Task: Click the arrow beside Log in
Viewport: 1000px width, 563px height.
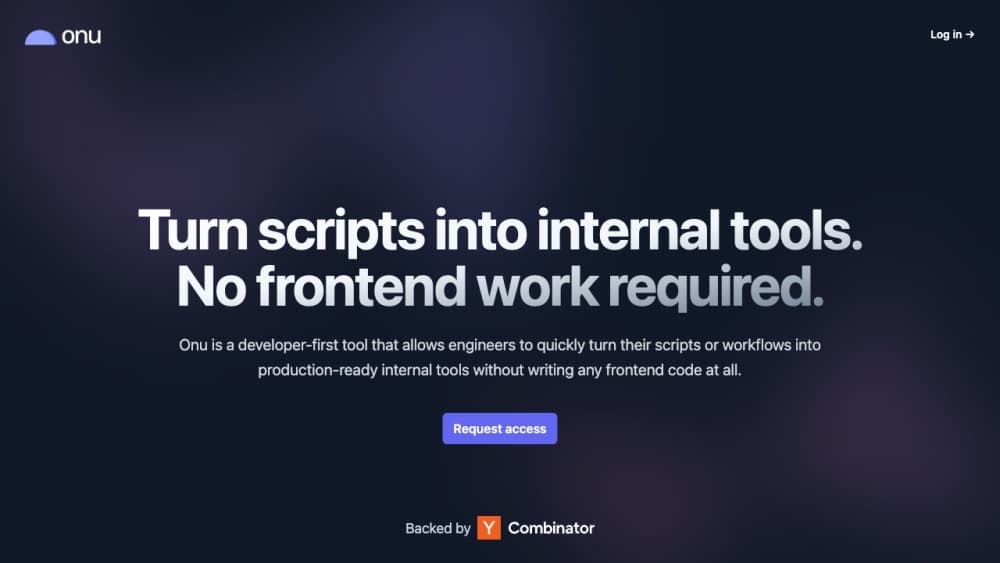Action: (x=970, y=35)
